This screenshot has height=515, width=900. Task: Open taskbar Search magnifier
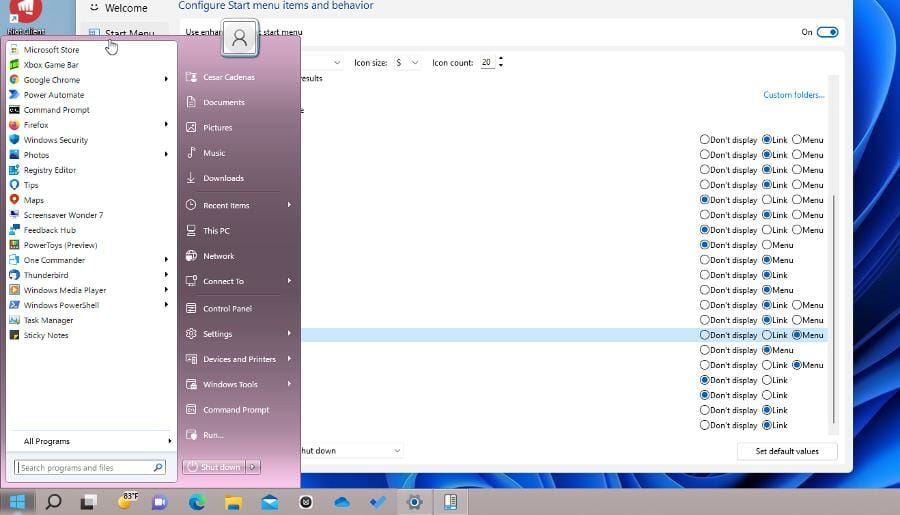click(x=53, y=502)
